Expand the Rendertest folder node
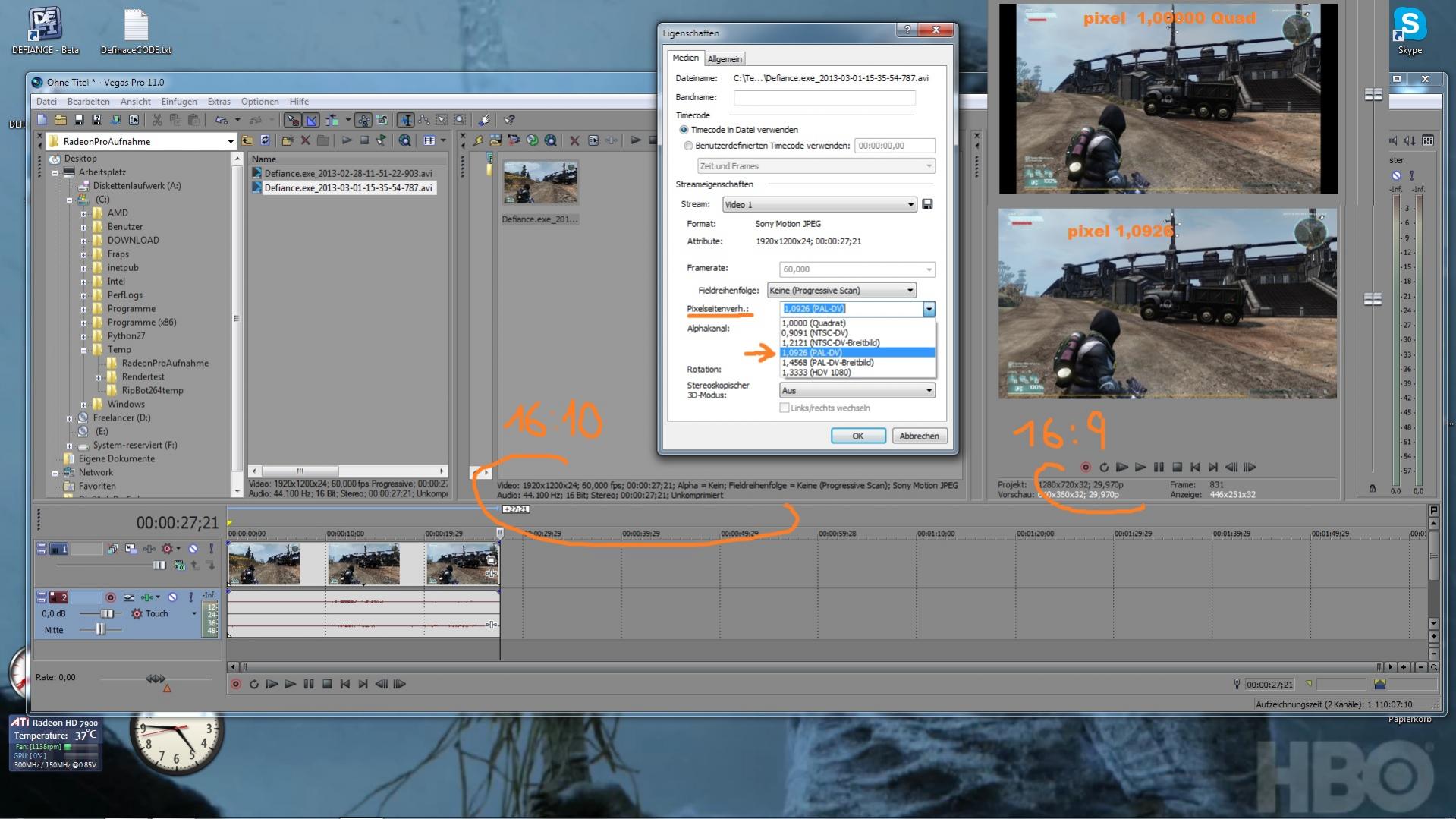 98,377
